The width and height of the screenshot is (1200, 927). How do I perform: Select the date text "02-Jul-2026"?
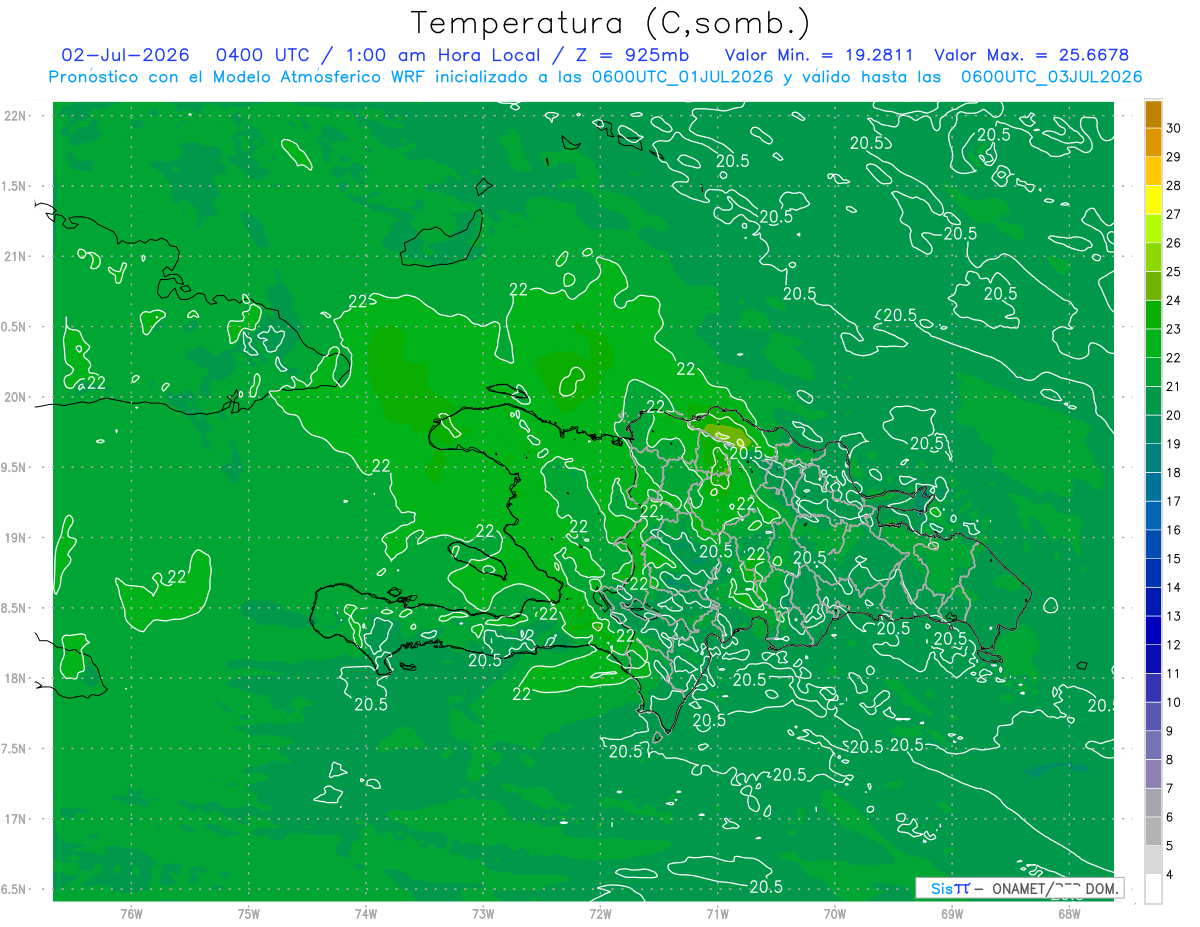click(125, 55)
